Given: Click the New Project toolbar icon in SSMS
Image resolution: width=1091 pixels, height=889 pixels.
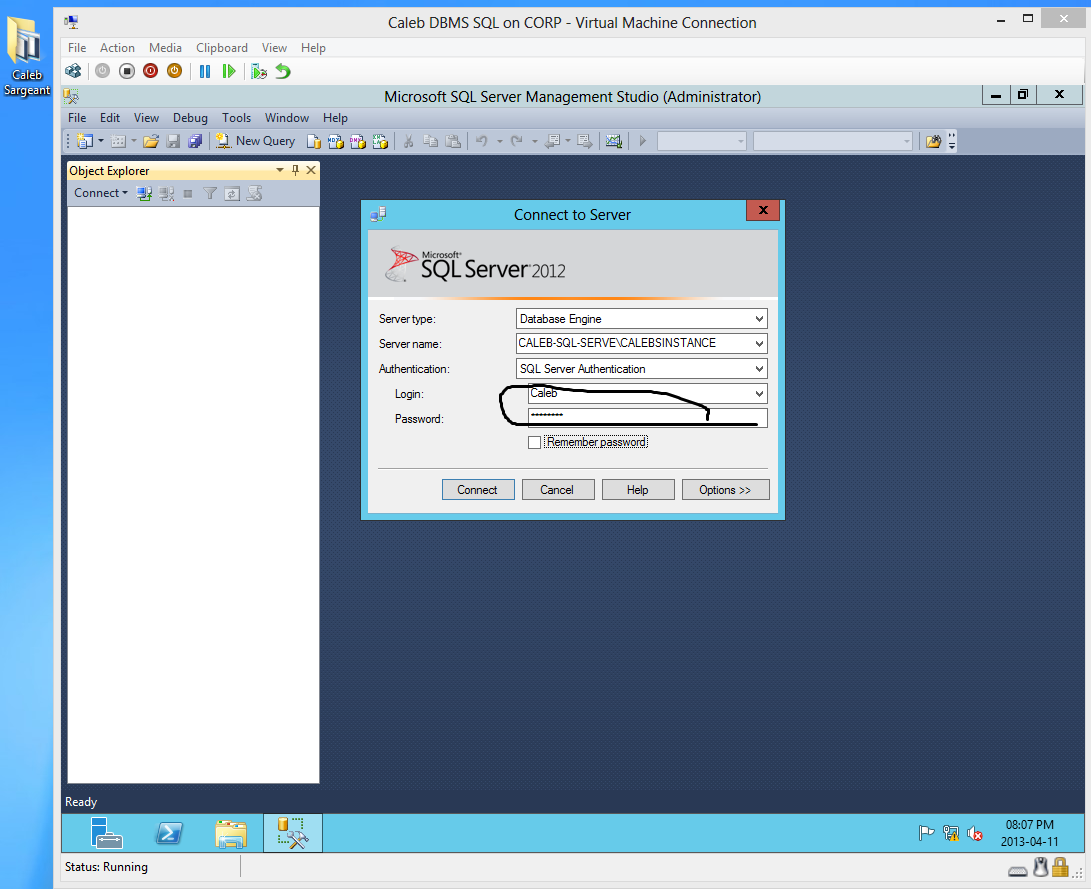Looking at the screenshot, I should pyautogui.click(x=85, y=141).
